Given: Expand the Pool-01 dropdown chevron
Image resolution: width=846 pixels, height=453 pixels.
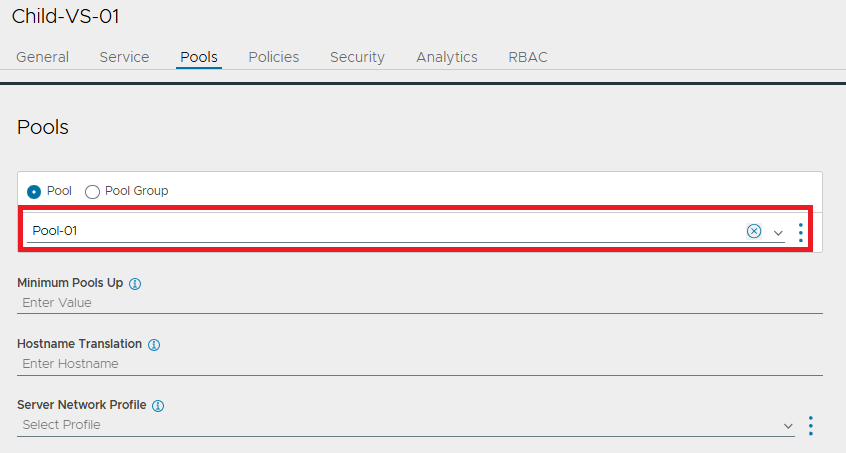Looking at the screenshot, I should coord(778,233).
